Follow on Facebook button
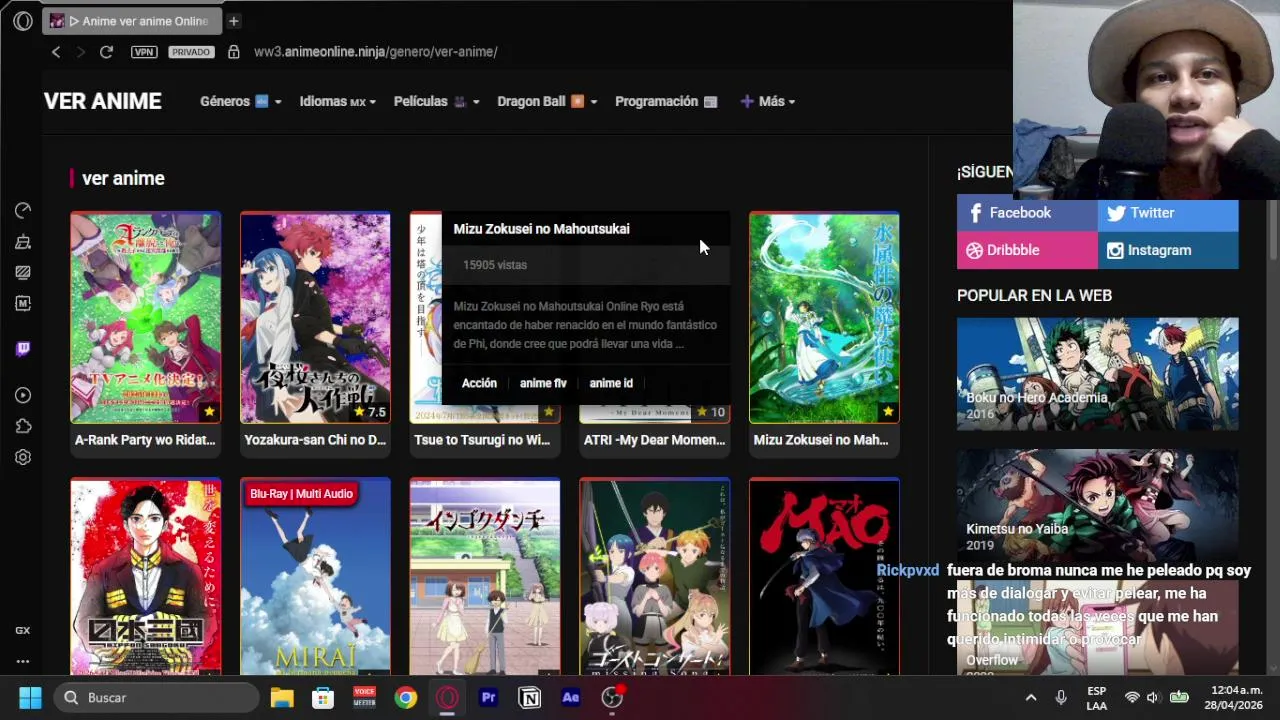This screenshot has height=720, width=1280. (1027, 213)
